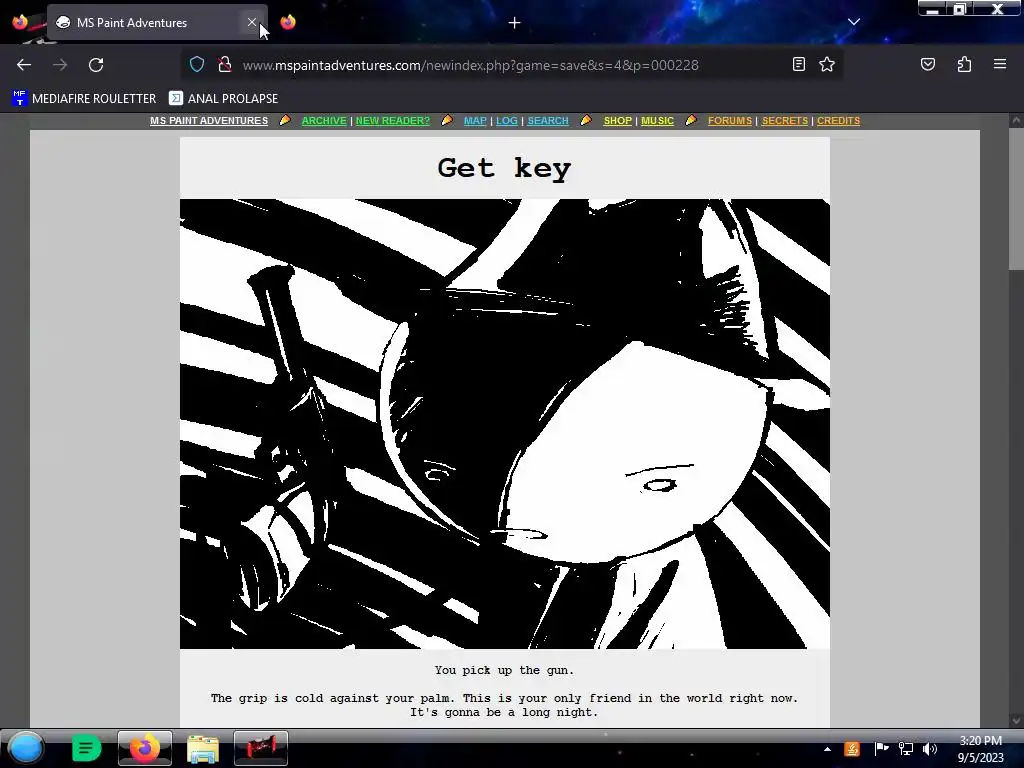Click the text "You pick up the gun."
1024x768 pixels.
coord(504,670)
